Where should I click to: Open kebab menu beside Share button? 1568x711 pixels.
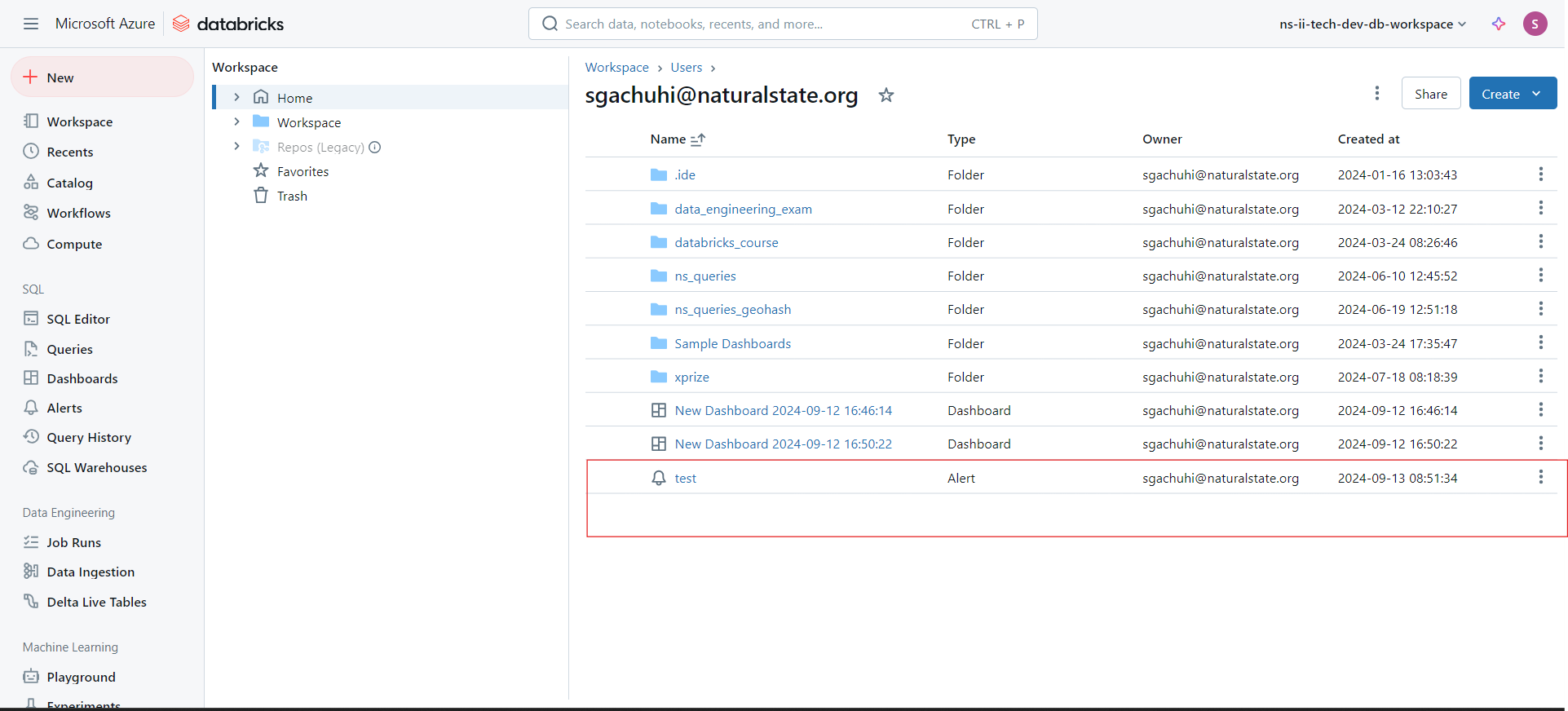pyautogui.click(x=1377, y=94)
